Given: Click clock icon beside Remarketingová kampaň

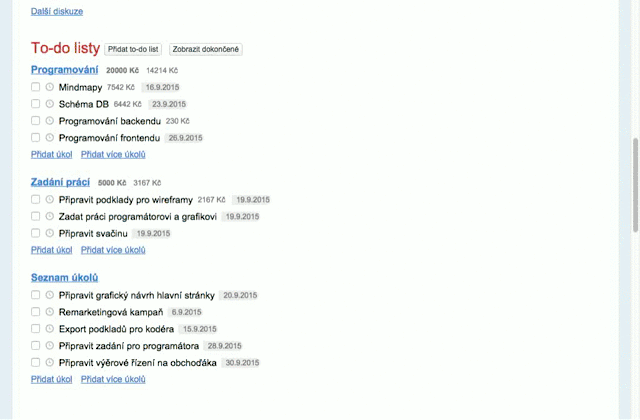Looking at the screenshot, I should click(x=49, y=312).
